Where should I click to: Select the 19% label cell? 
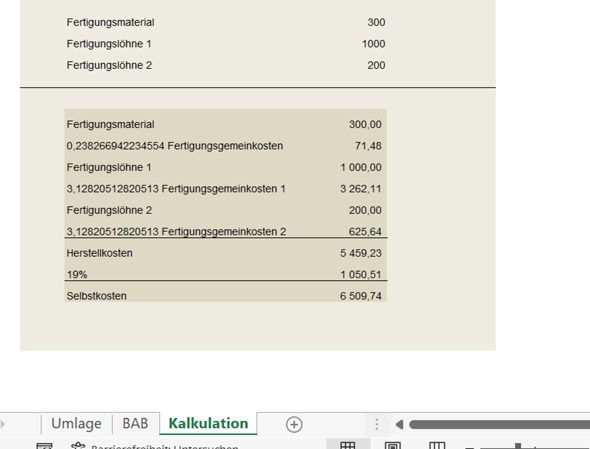pyautogui.click(x=77, y=274)
